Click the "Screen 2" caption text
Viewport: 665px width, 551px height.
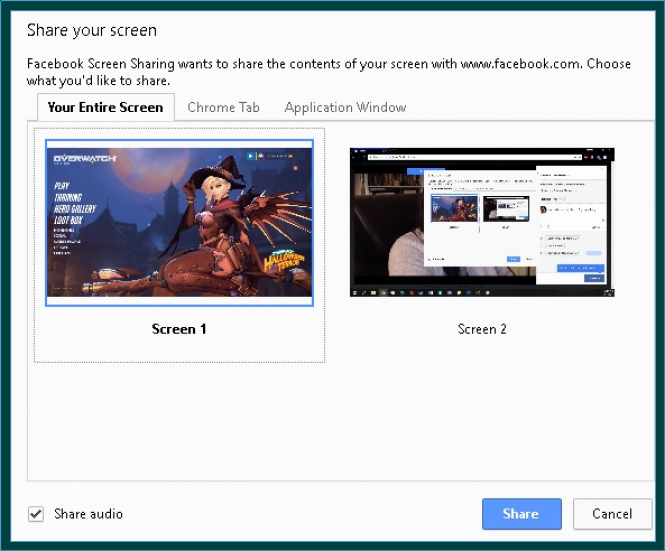(482, 329)
